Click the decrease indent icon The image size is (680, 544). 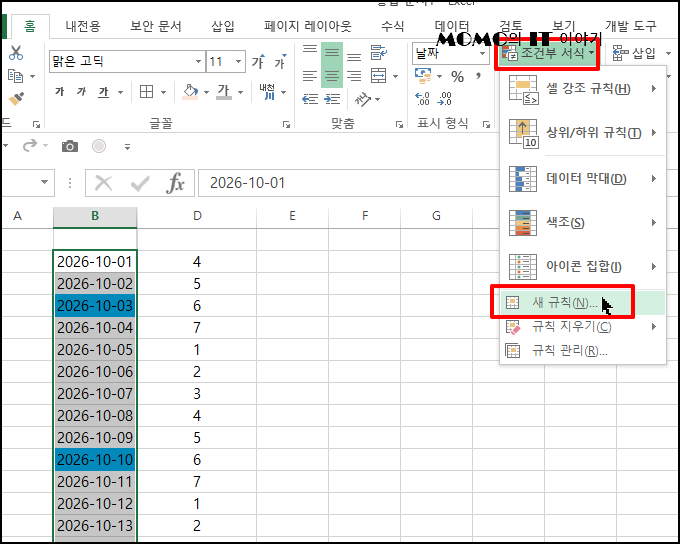click(310, 99)
